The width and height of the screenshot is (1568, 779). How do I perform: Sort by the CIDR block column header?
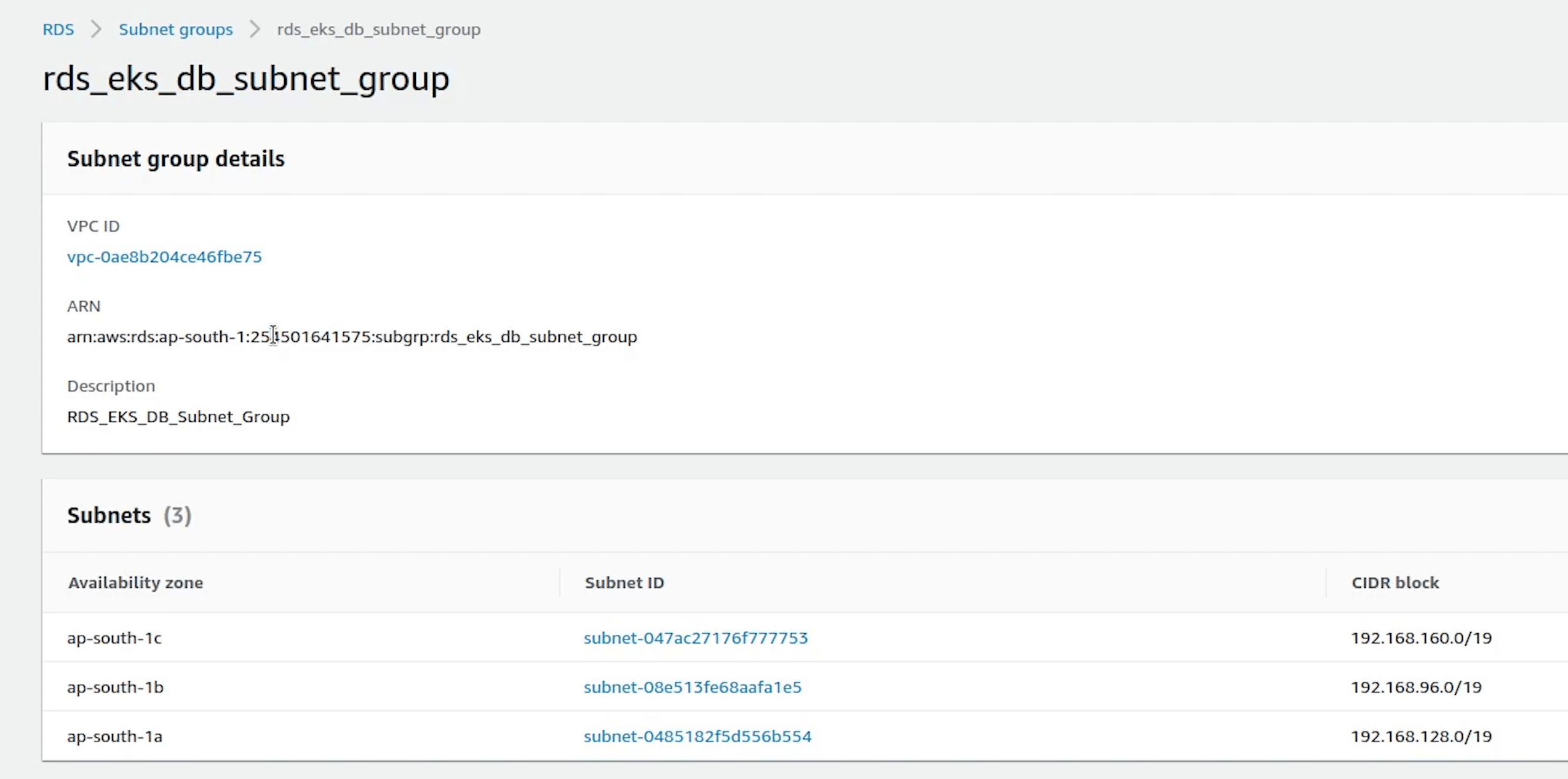pyautogui.click(x=1395, y=583)
